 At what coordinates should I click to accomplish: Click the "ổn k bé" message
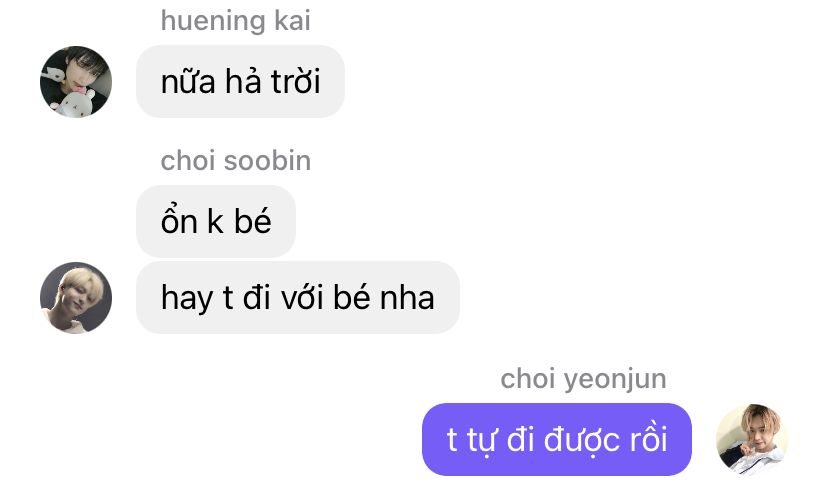(216, 221)
